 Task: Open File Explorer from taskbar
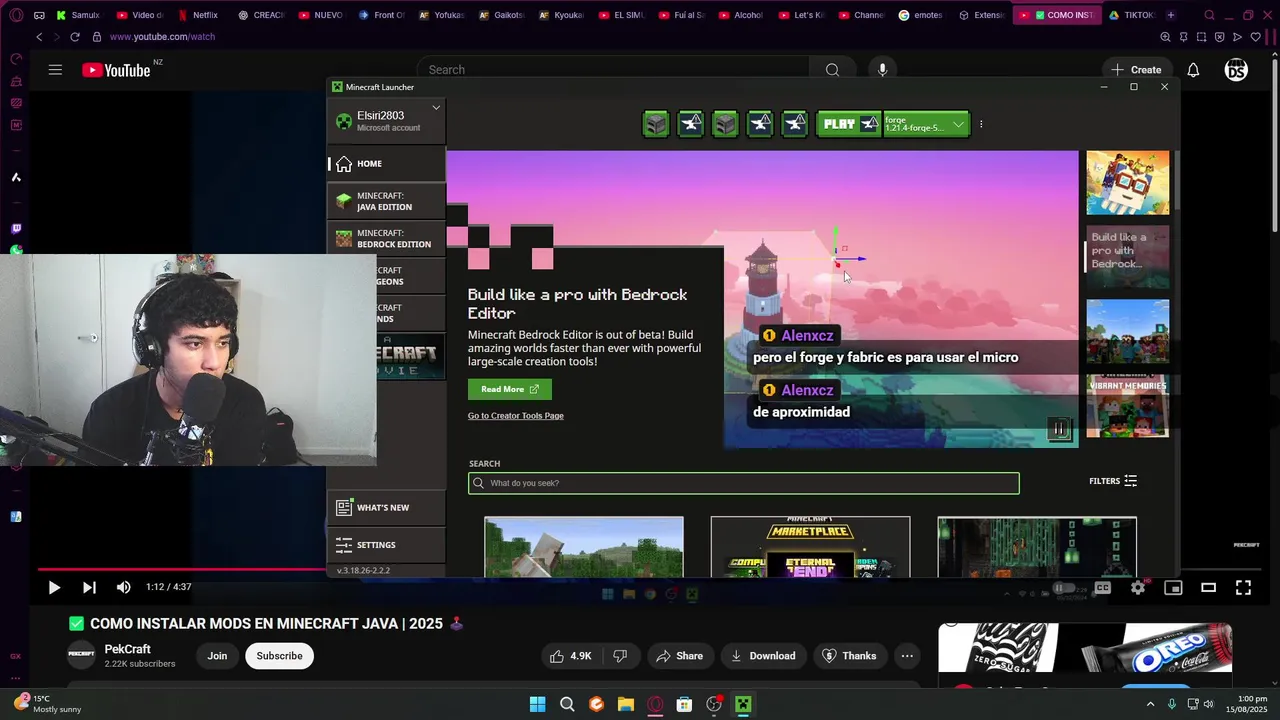(626, 704)
